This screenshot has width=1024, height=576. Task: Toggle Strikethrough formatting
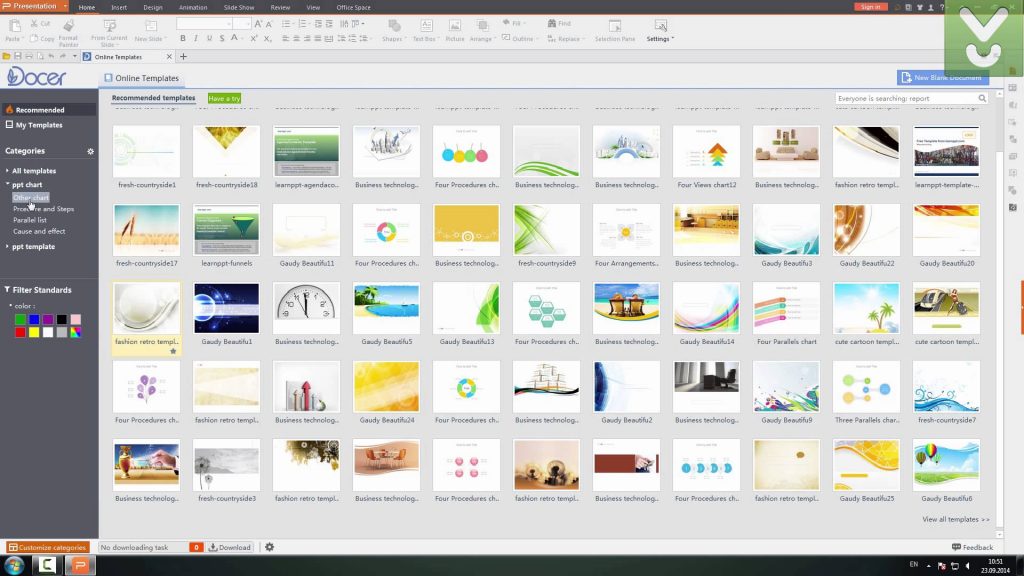point(222,39)
